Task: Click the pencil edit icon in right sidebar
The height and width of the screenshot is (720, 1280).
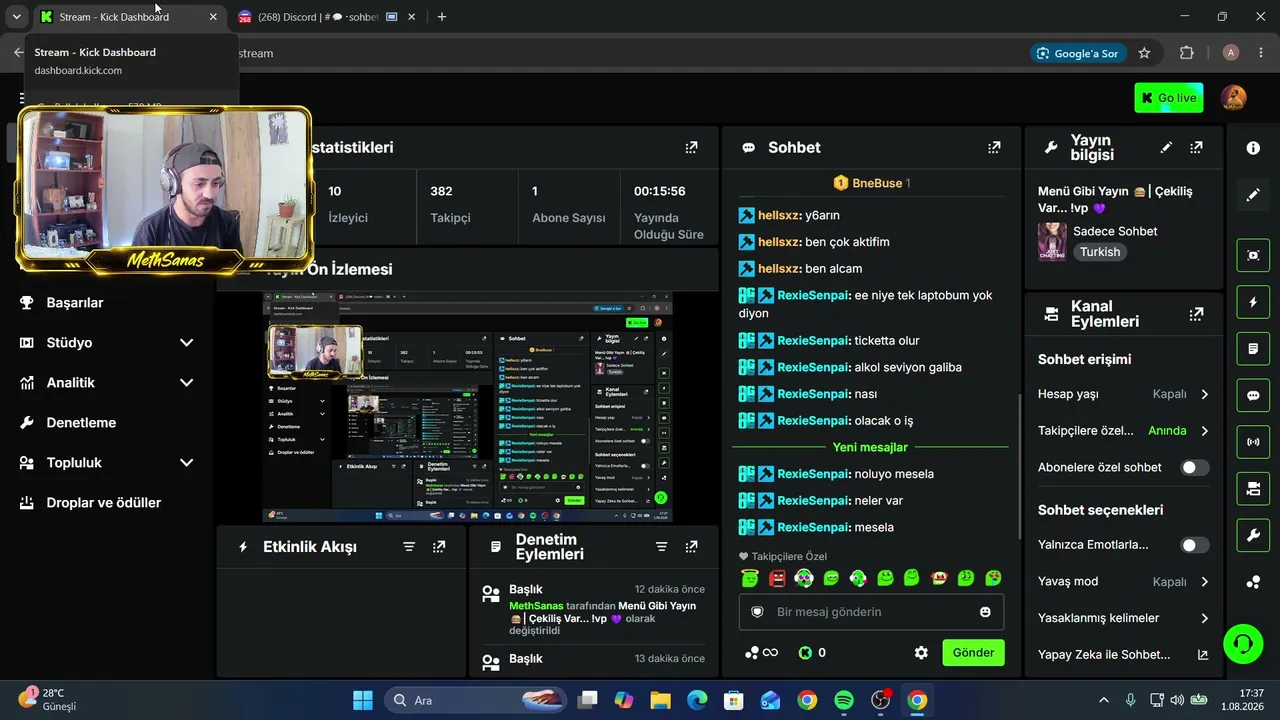Action: (1253, 195)
